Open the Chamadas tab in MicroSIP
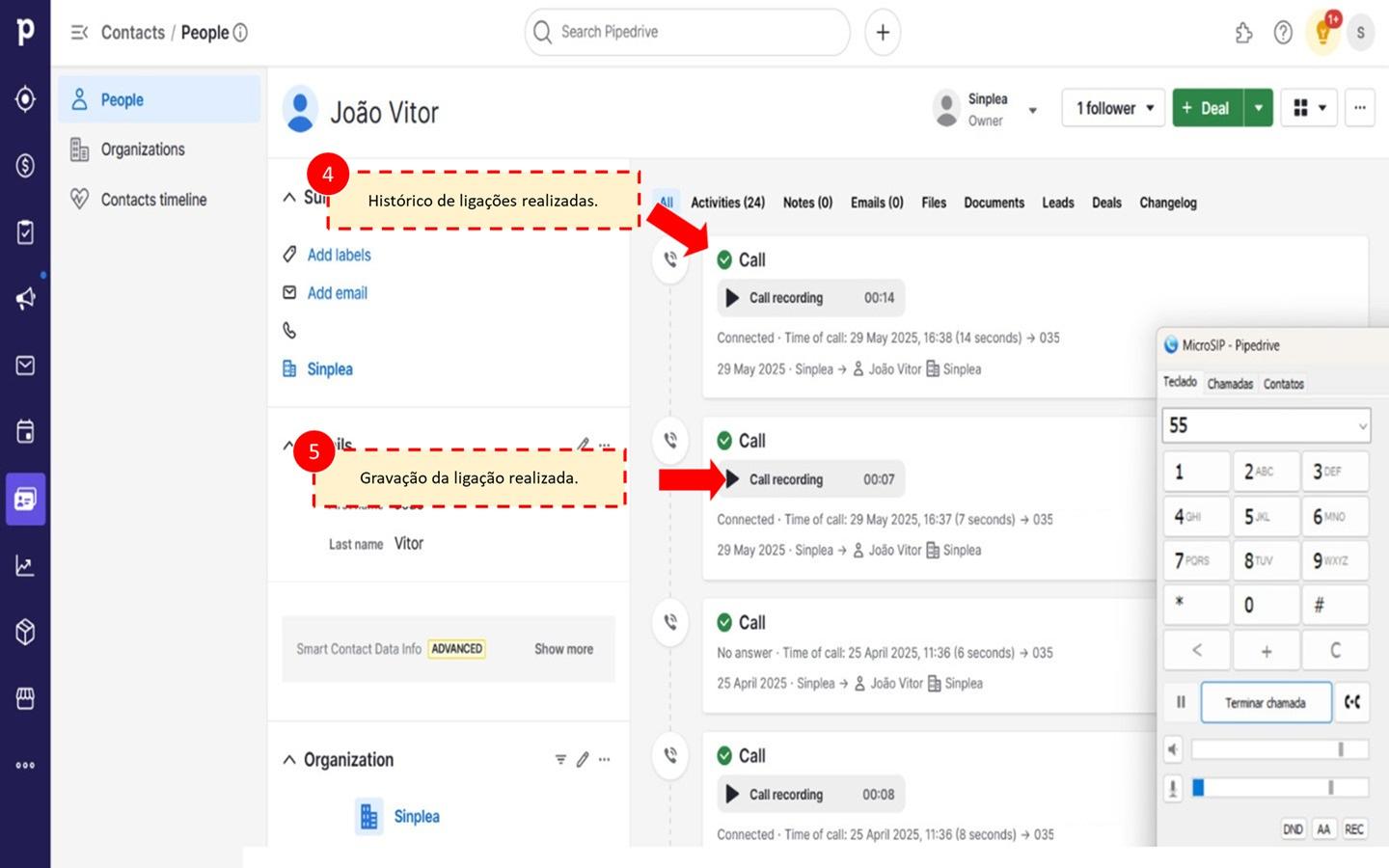 [1230, 384]
